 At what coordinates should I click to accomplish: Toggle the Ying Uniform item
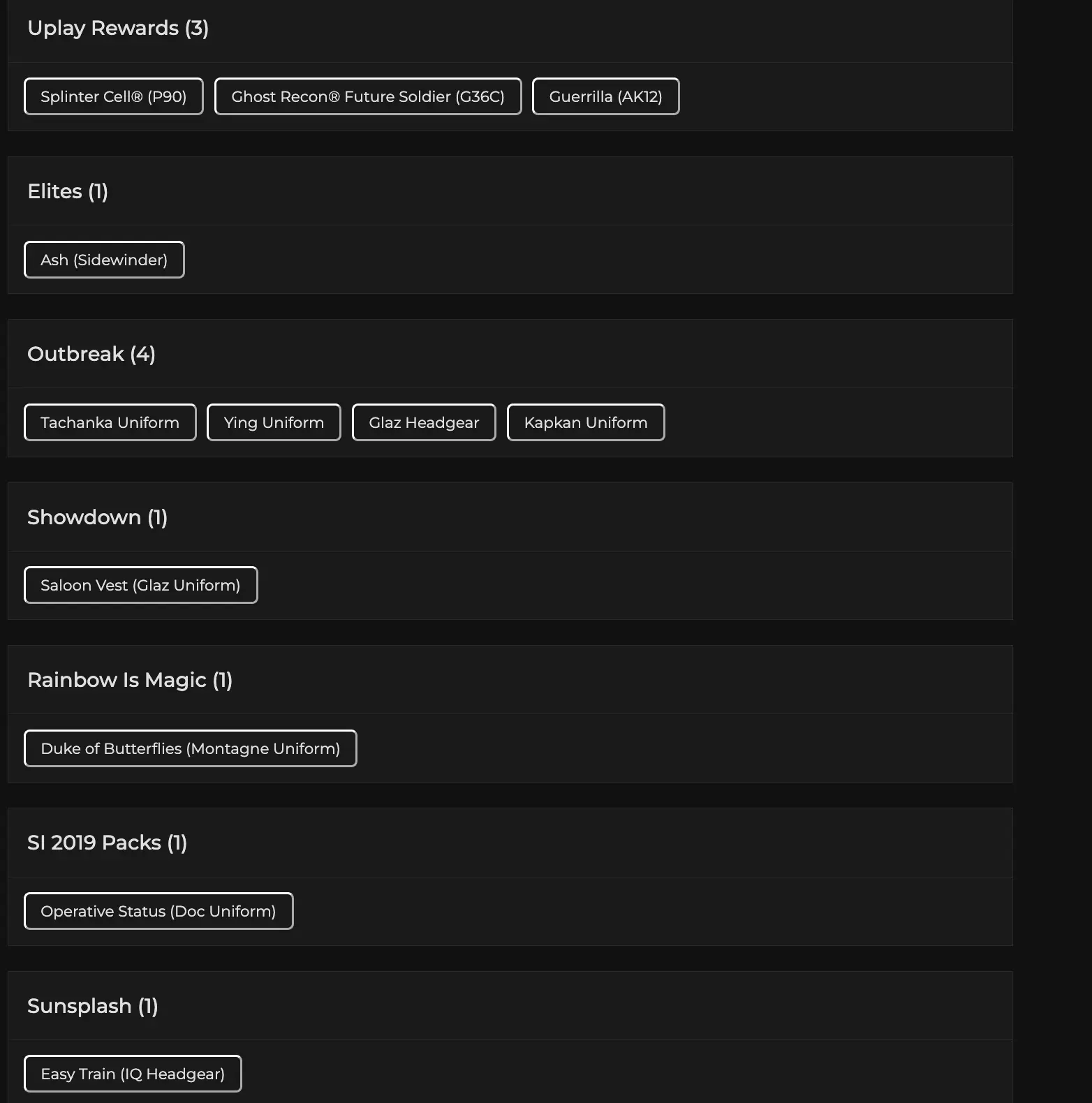click(x=274, y=422)
